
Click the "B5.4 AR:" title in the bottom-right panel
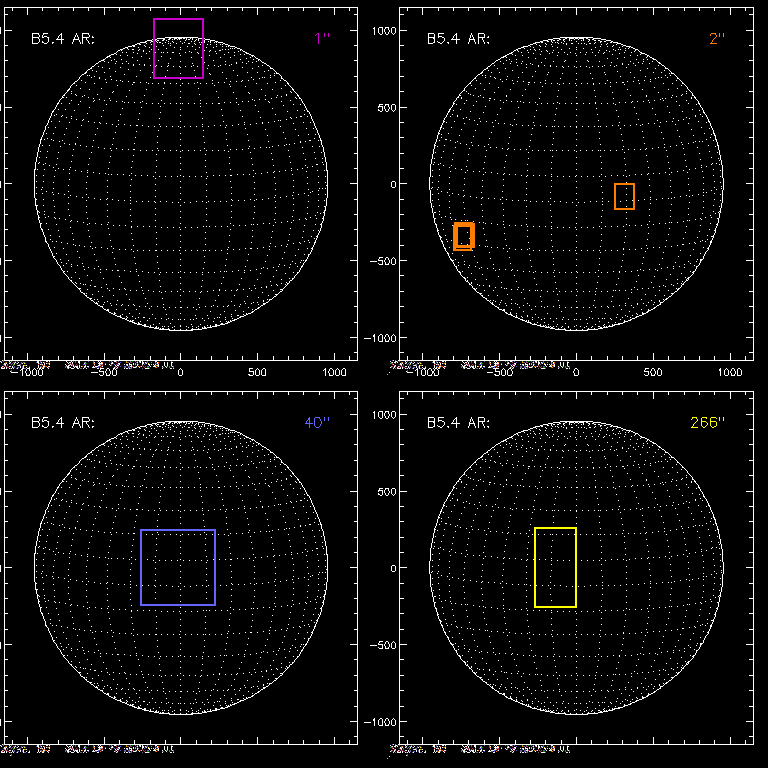(458, 423)
